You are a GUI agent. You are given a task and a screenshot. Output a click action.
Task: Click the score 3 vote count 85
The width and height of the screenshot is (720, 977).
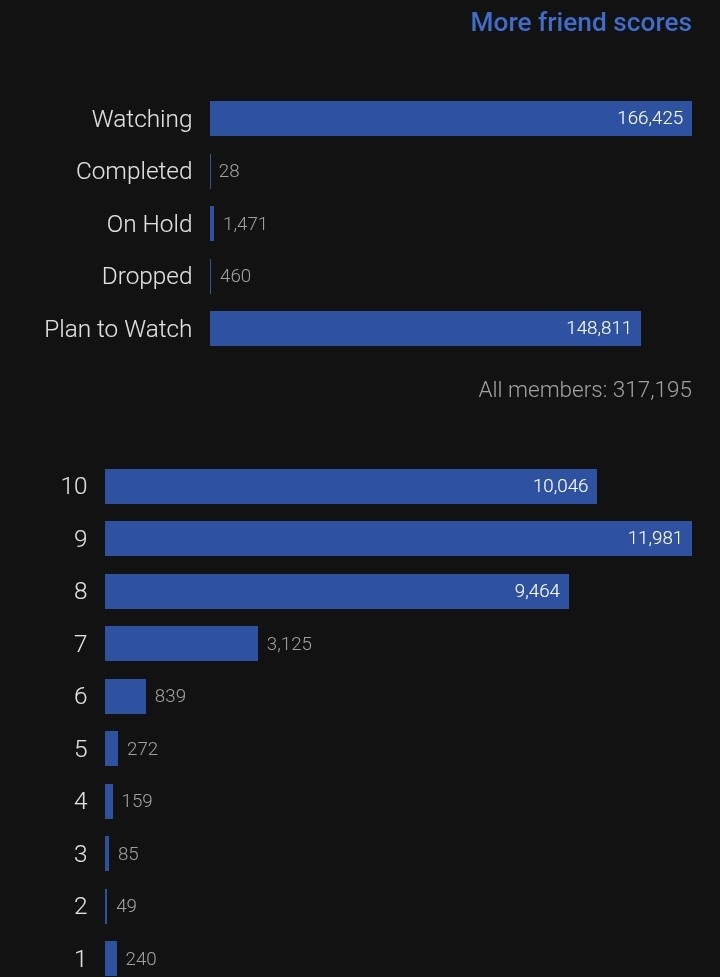click(x=128, y=854)
